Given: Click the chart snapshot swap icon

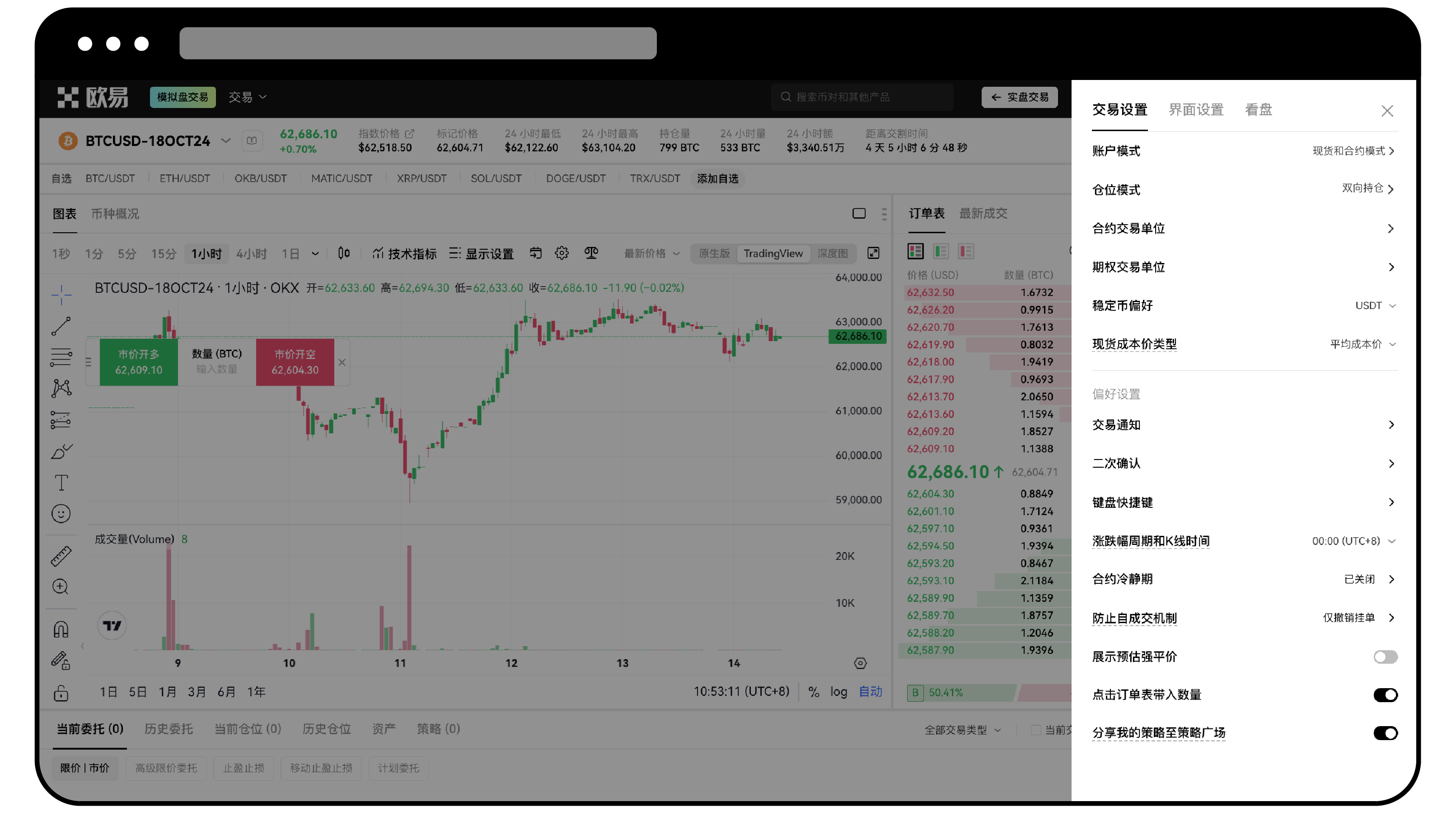Looking at the screenshot, I should pyautogui.click(x=535, y=253).
